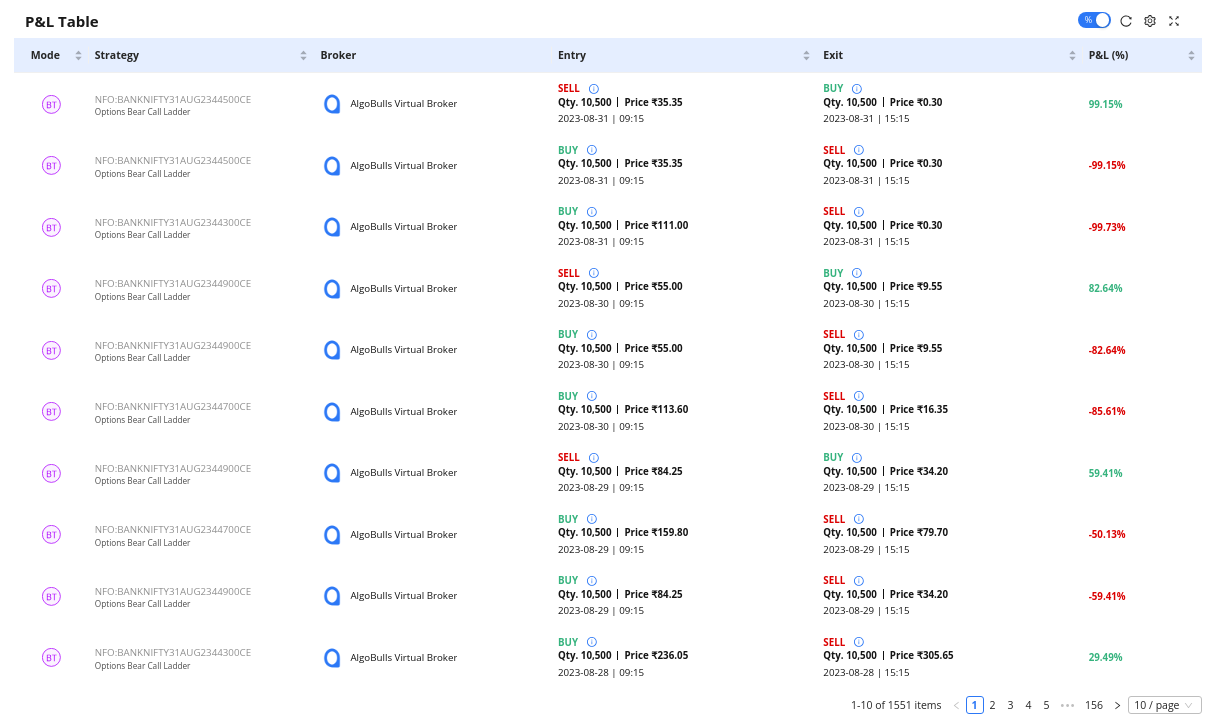Click BT mode badge in the 29.49% row

(x=51, y=658)
